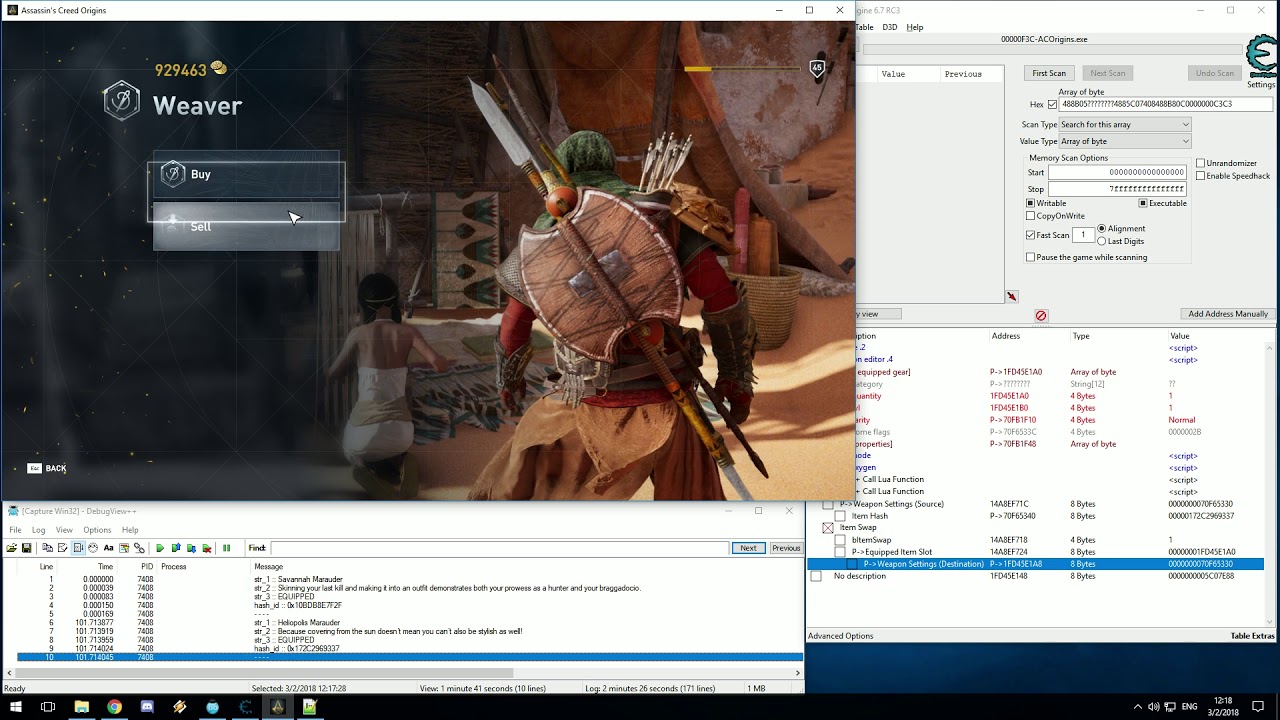Open Advanced Options in Cheat Engine

(x=840, y=636)
